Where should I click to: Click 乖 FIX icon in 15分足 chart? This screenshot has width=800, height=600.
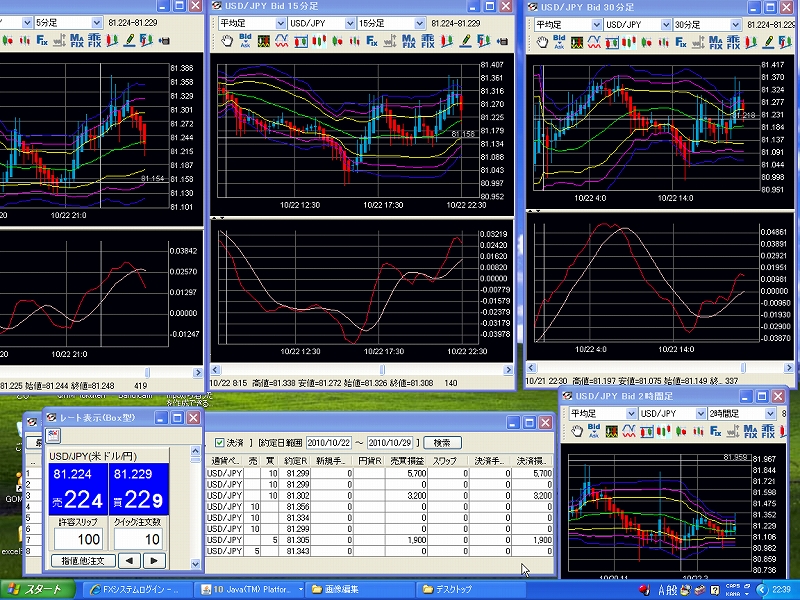click(x=428, y=41)
